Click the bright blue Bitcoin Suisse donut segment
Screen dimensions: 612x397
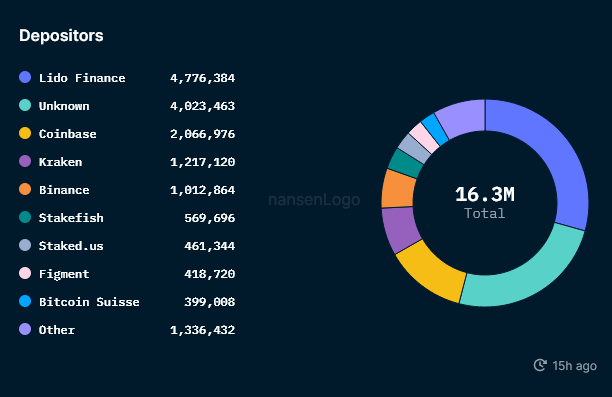click(x=436, y=129)
